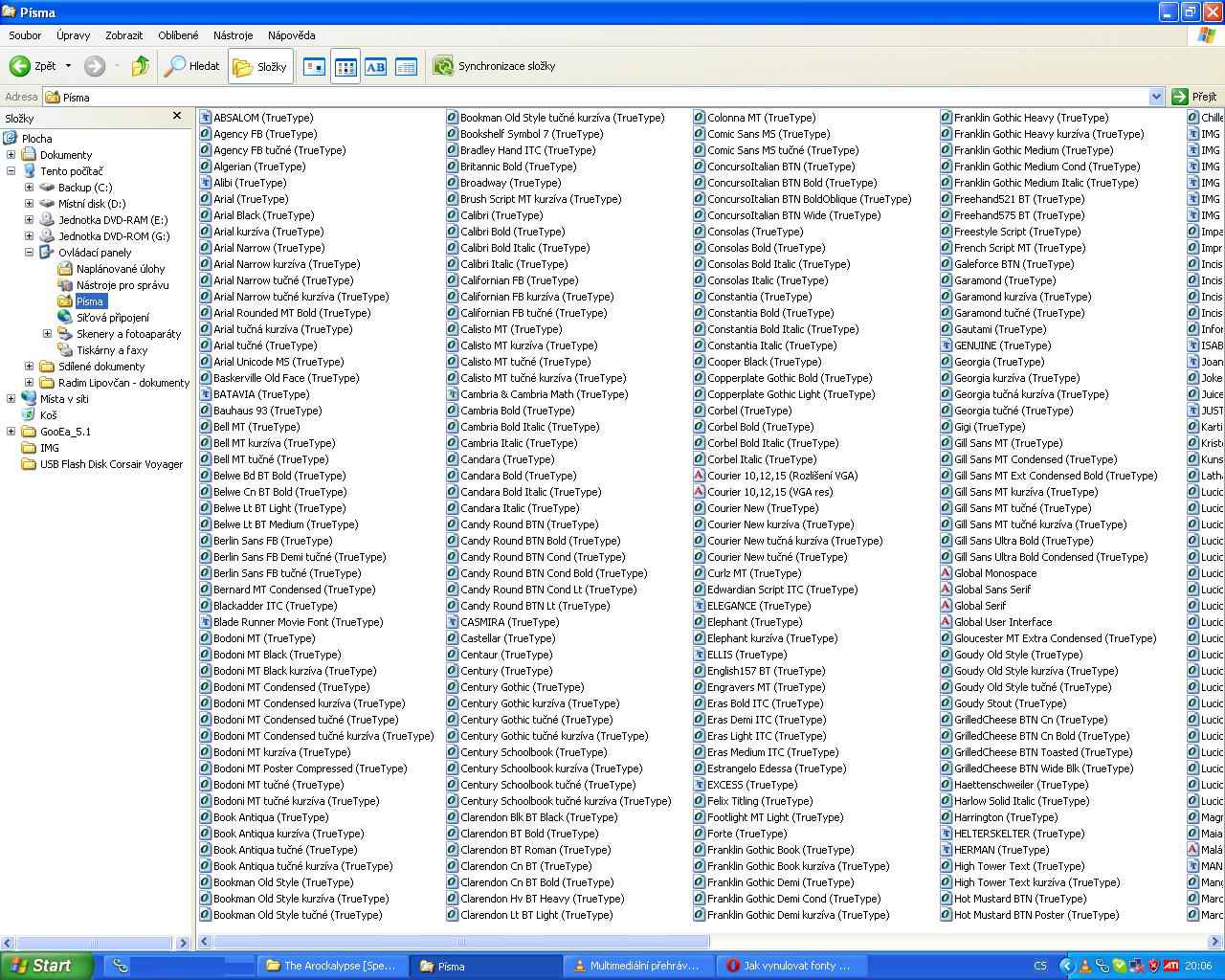This screenshot has height=980, width=1225.
Task: Open the Soubor menu
Action: click(25, 35)
